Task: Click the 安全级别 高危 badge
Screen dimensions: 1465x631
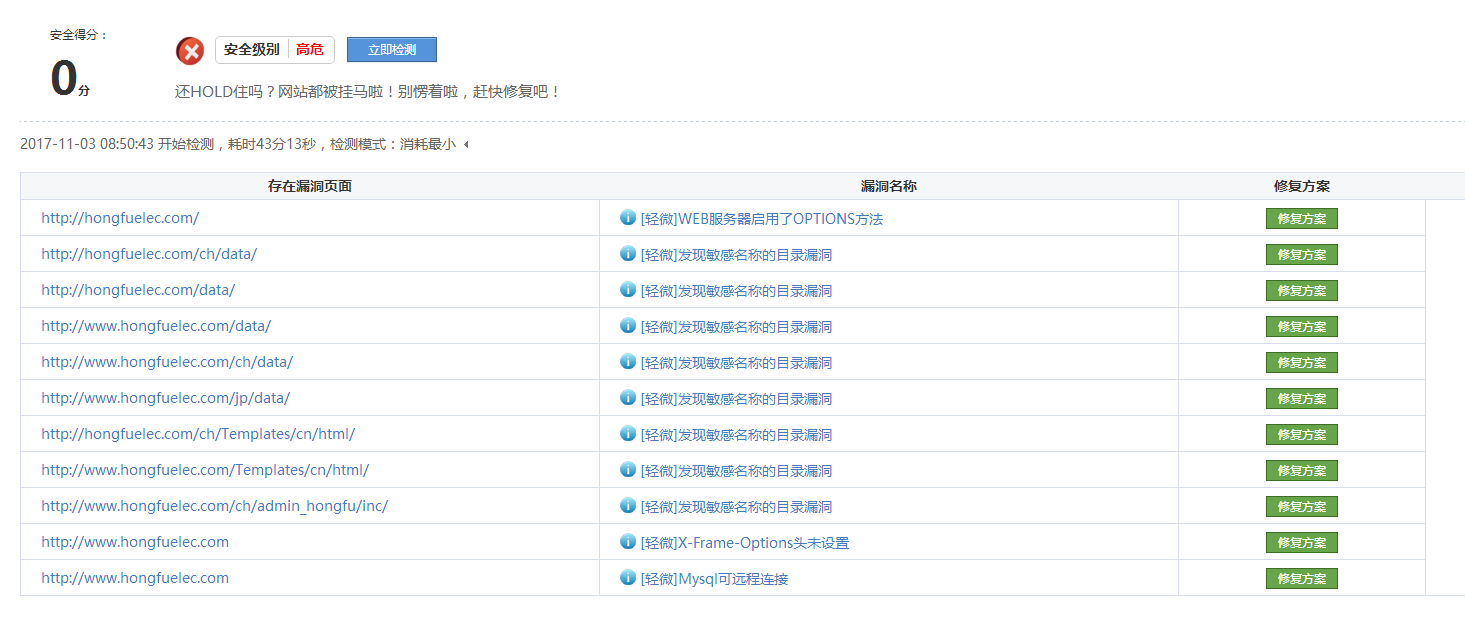Action: [x=275, y=50]
